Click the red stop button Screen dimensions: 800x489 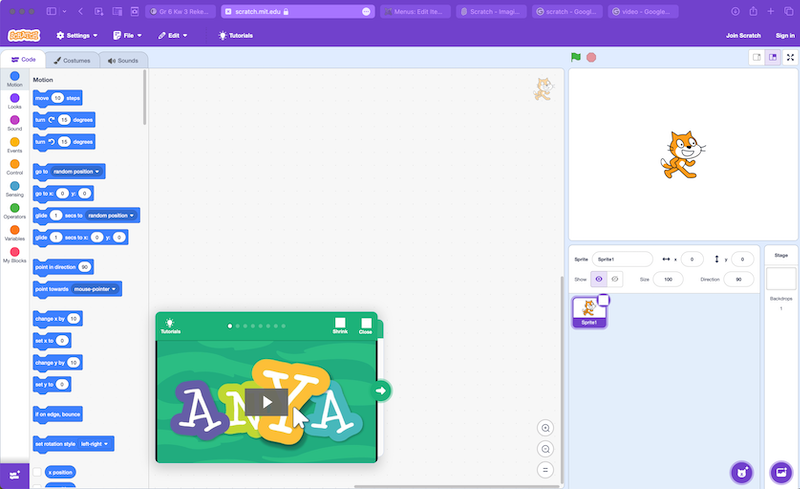pos(591,57)
